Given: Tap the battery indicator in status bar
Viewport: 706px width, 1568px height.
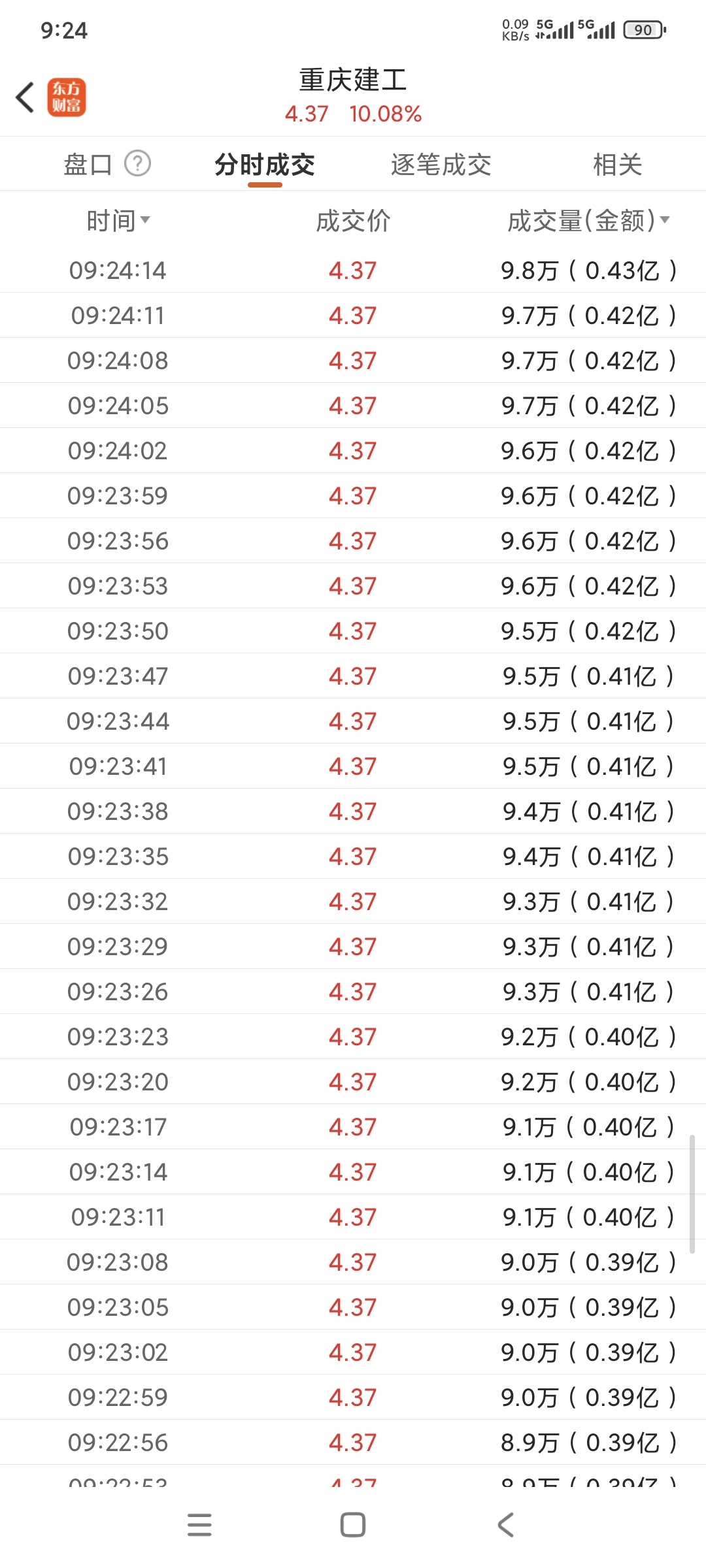Looking at the screenshot, I should [x=644, y=30].
